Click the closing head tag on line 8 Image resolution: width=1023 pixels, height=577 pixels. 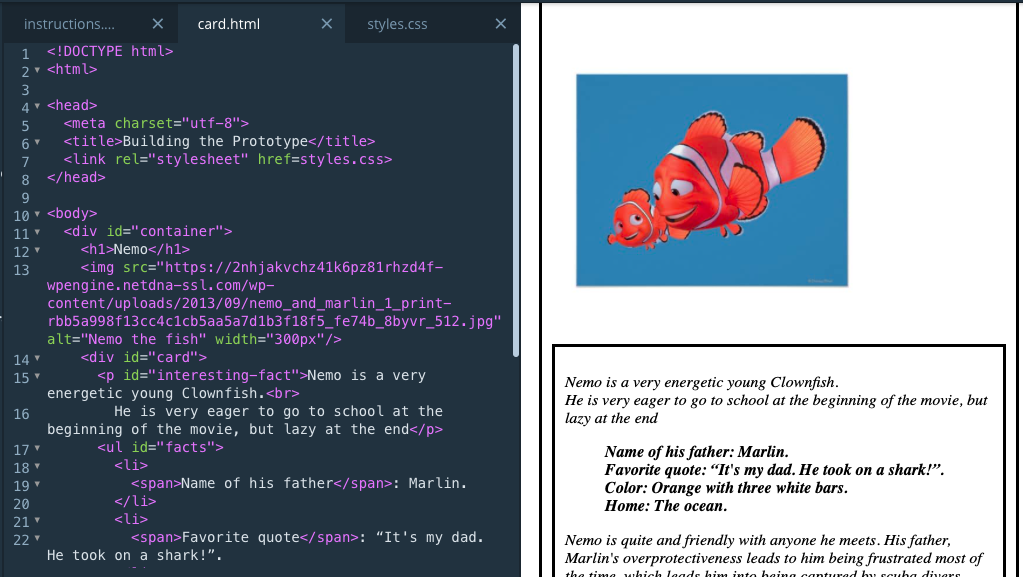tap(76, 177)
